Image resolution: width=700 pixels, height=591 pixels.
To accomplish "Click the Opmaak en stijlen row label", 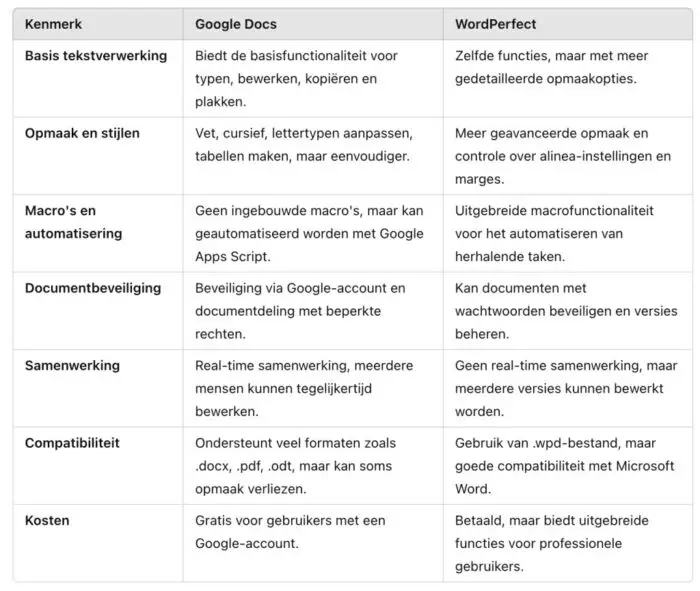I will [82, 133].
